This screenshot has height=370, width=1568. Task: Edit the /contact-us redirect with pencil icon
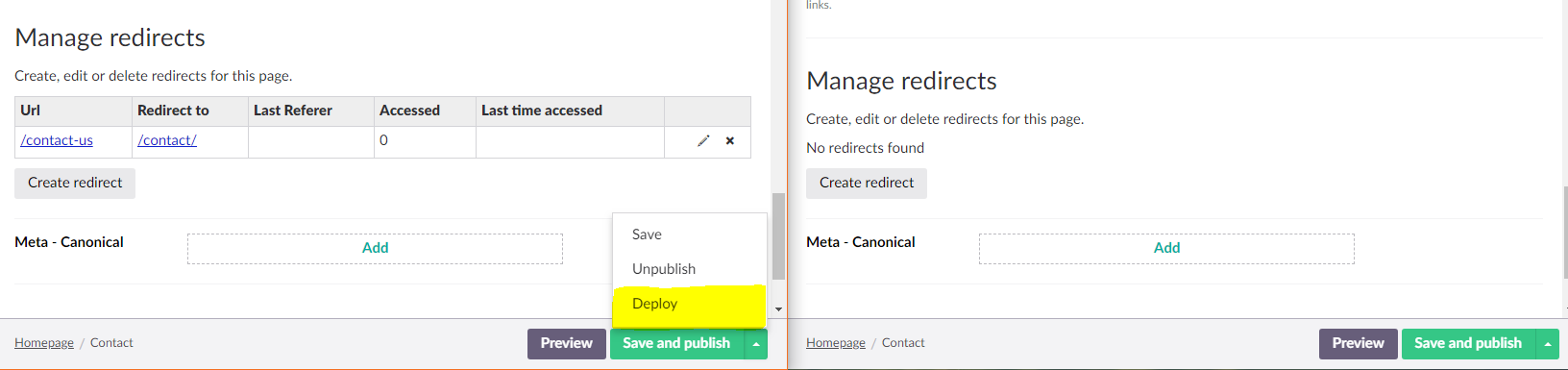pos(703,140)
